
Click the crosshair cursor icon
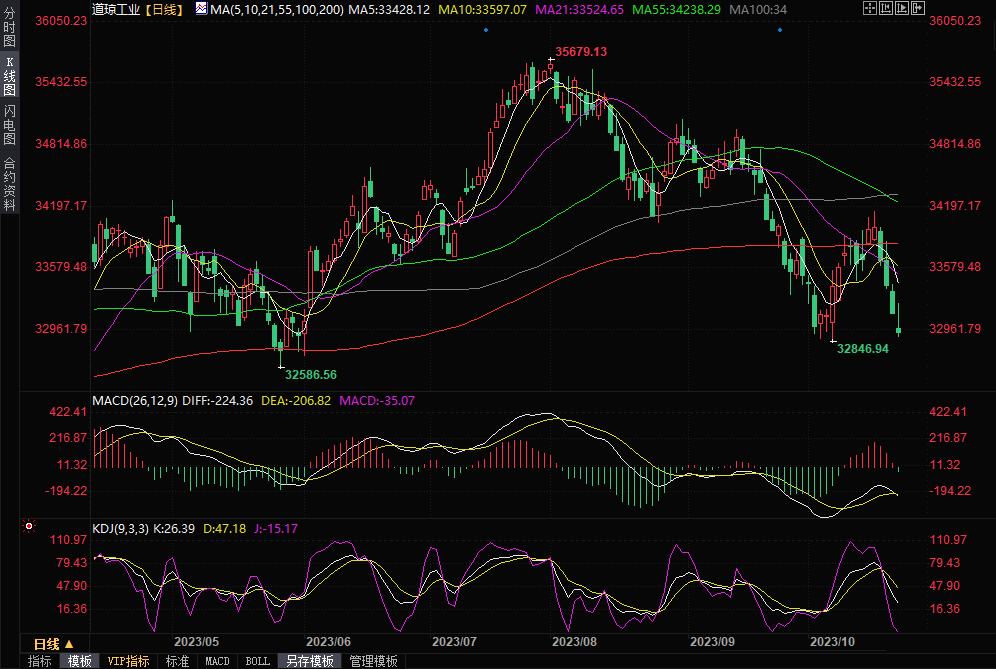point(869,9)
